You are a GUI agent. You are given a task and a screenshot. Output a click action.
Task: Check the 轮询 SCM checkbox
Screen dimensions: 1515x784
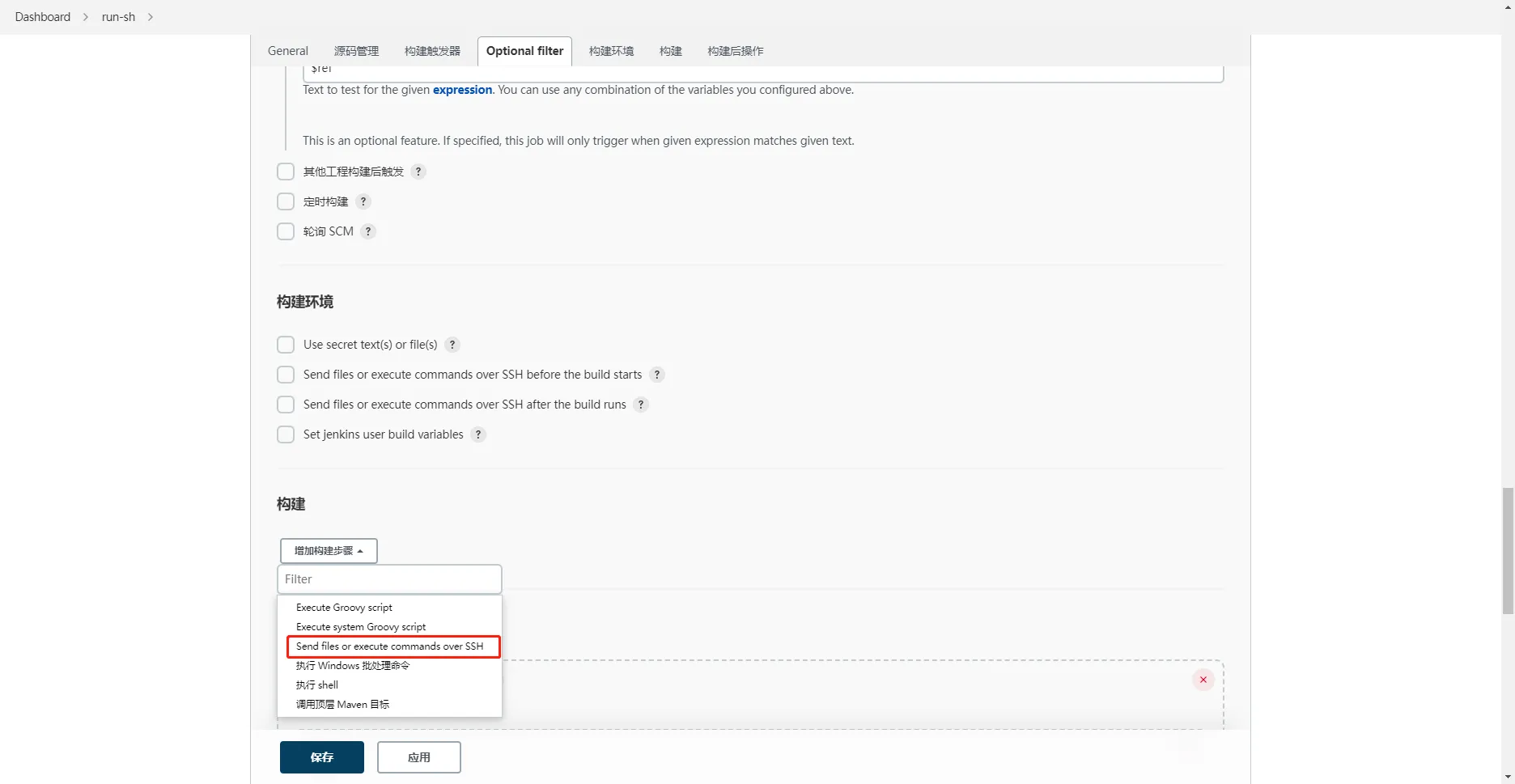pos(286,231)
